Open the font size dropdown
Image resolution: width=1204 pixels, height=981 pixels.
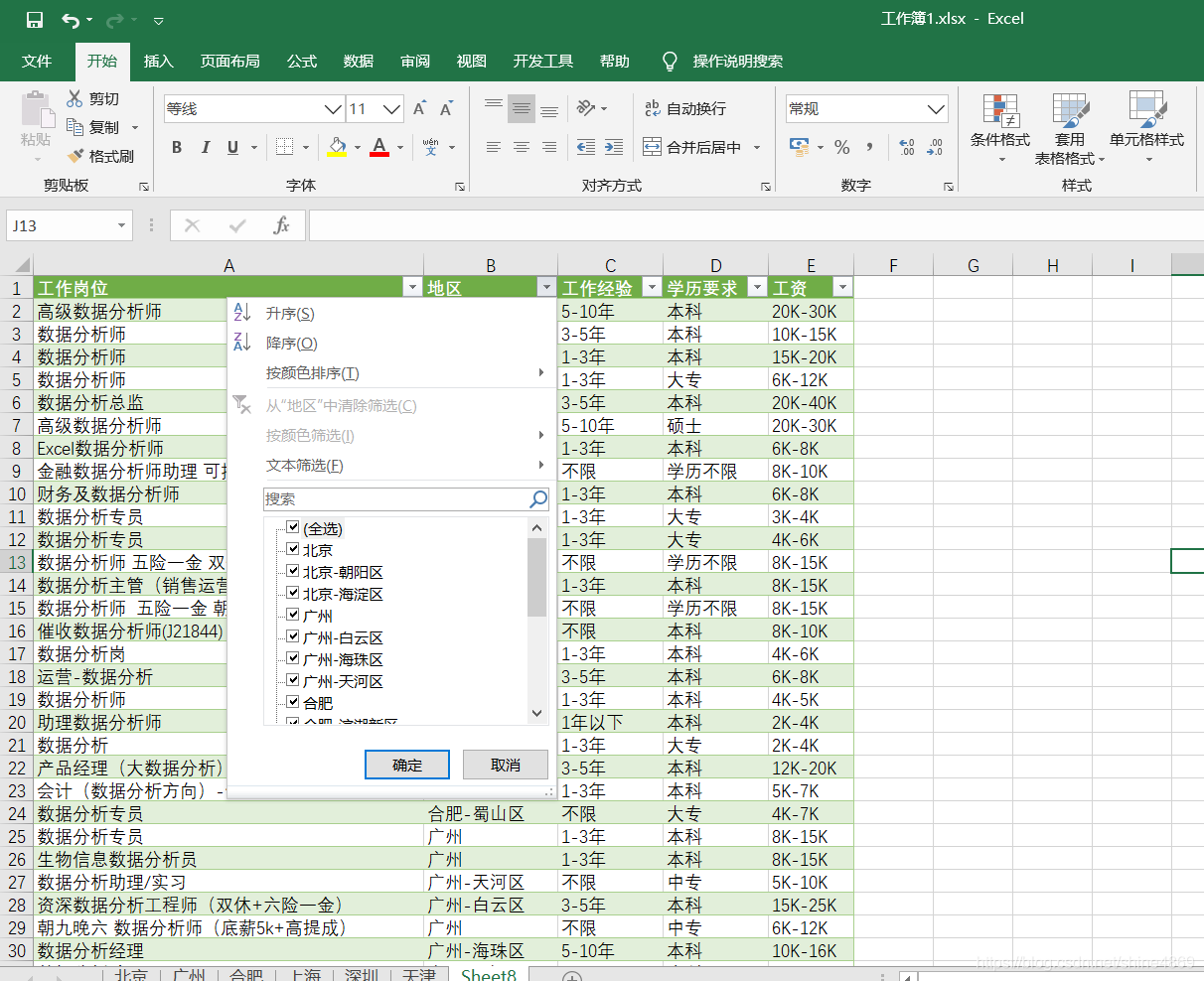point(392,109)
